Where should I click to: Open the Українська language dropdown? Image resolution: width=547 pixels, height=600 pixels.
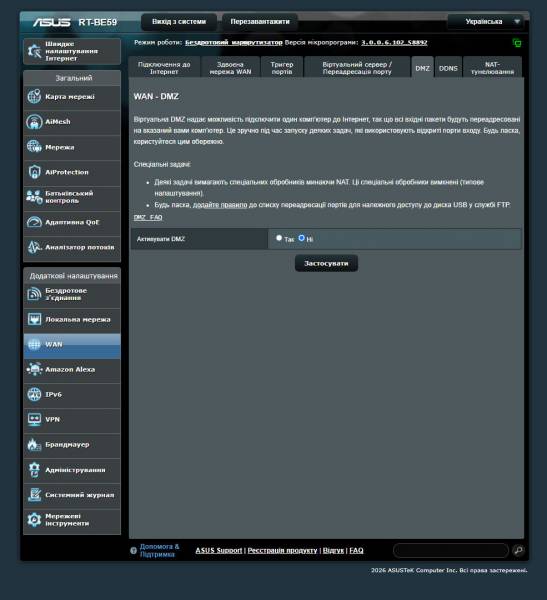[487, 21]
